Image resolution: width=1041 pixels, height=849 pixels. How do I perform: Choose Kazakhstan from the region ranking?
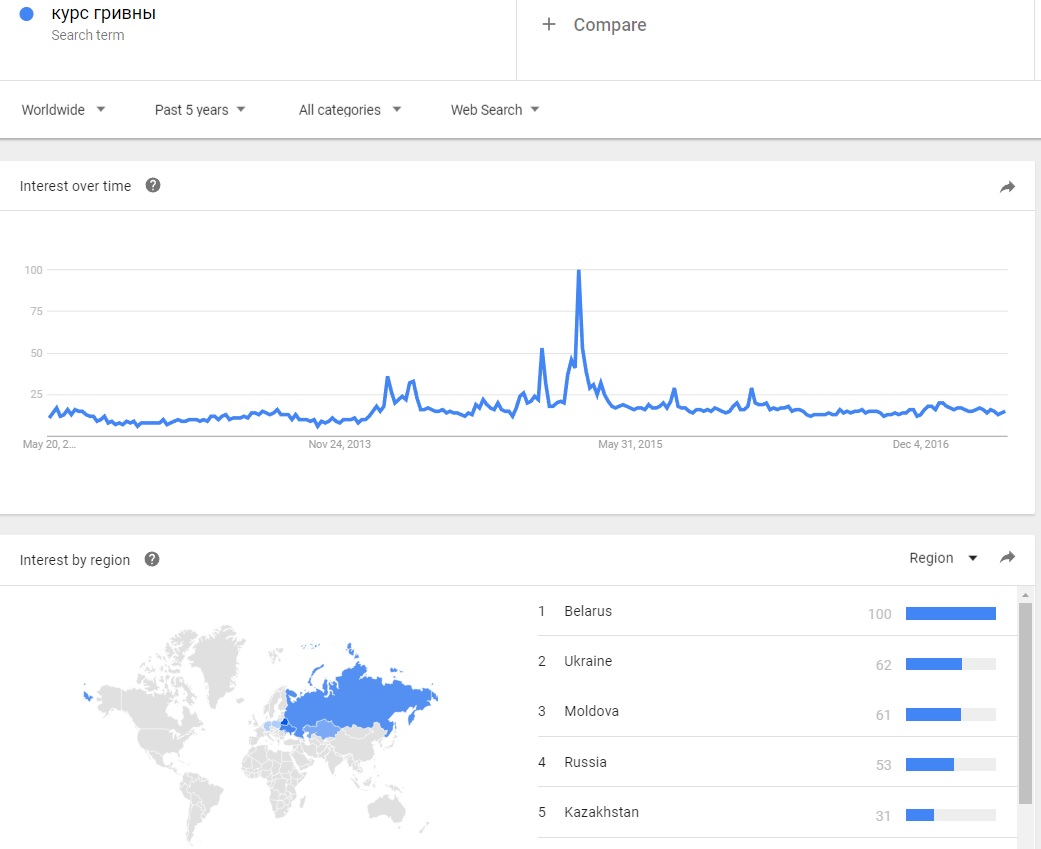point(601,812)
